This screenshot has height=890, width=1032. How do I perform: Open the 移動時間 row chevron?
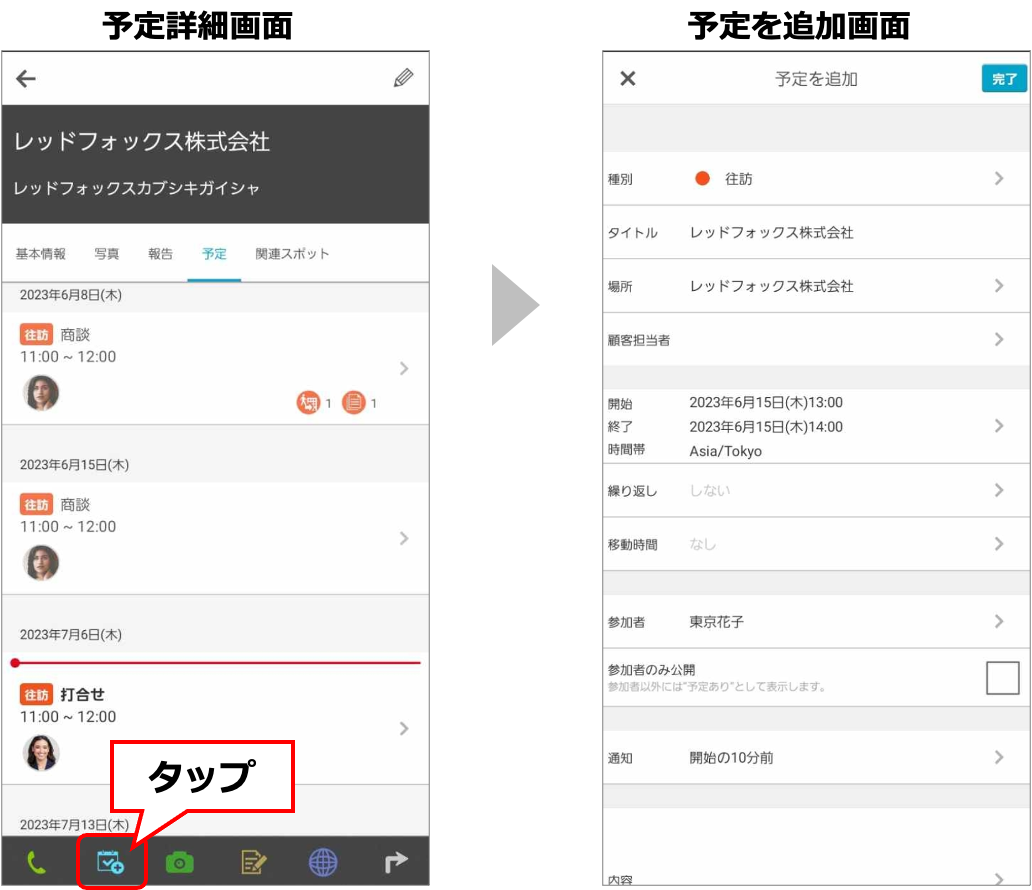(x=999, y=544)
